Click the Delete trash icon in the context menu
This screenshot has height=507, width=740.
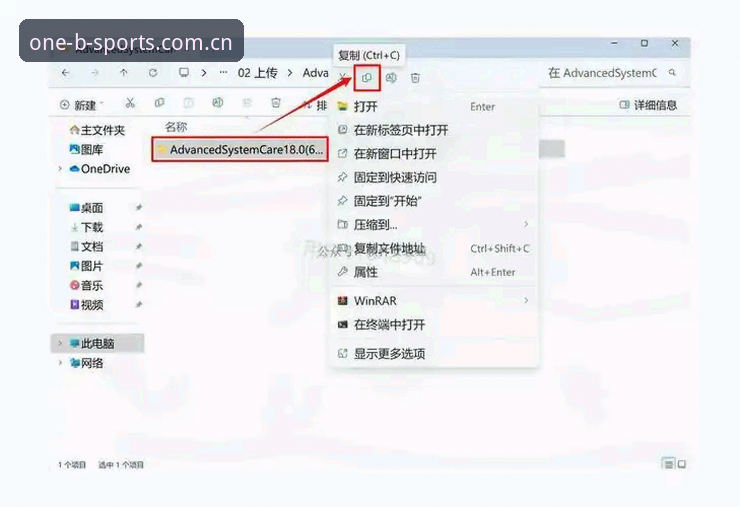click(x=415, y=78)
